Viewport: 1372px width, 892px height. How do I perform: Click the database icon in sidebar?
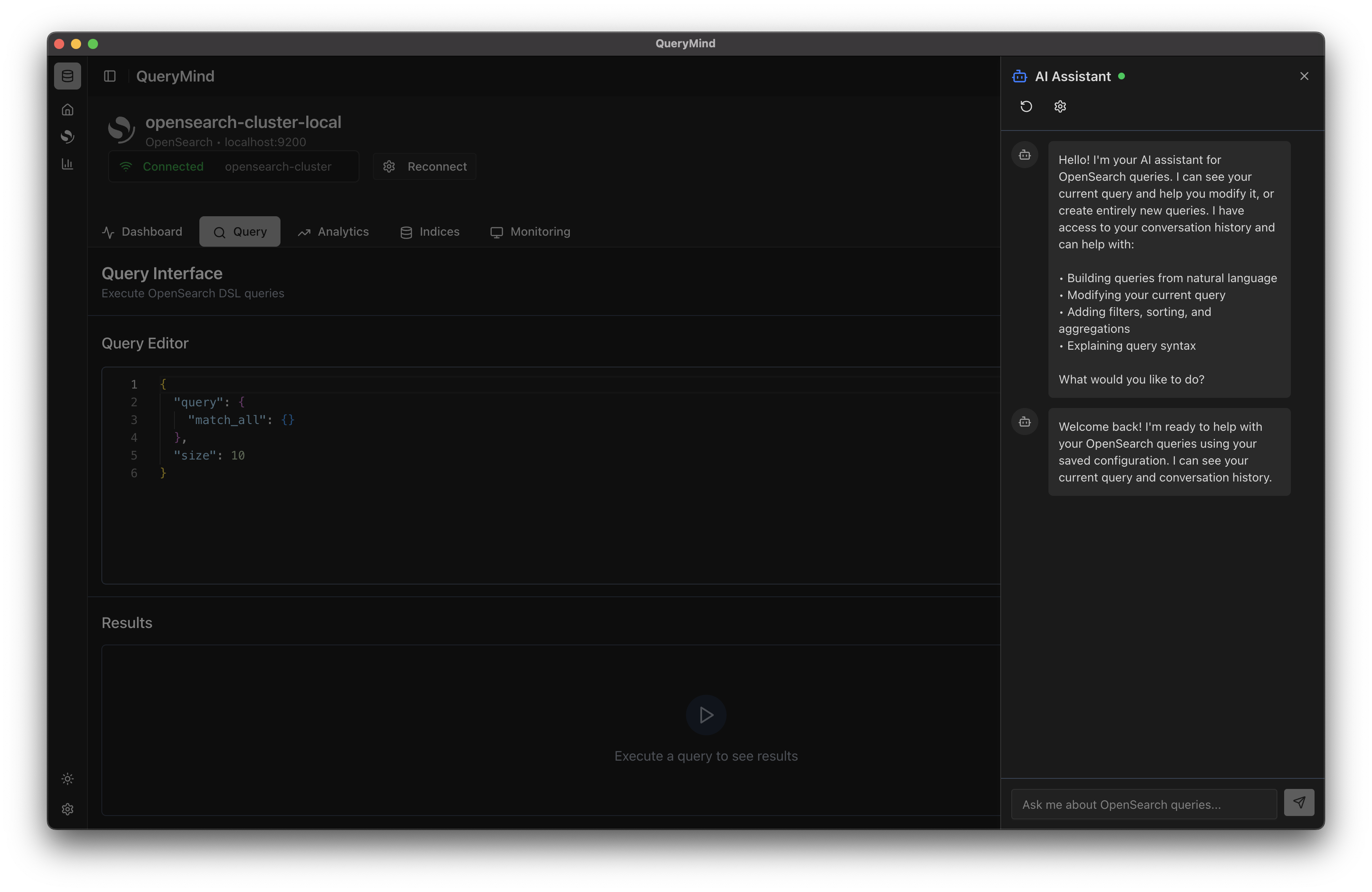(x=68, y=76)
